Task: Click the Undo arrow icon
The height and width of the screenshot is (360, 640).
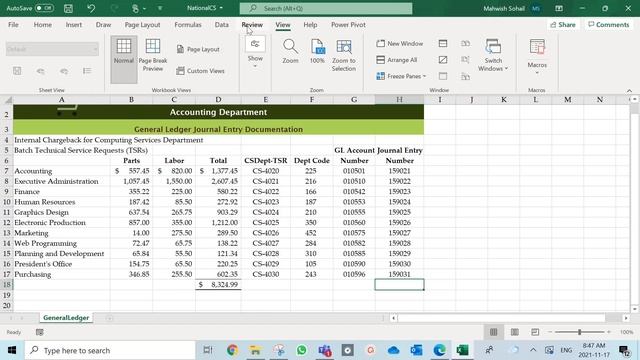Action: point(91,8)
